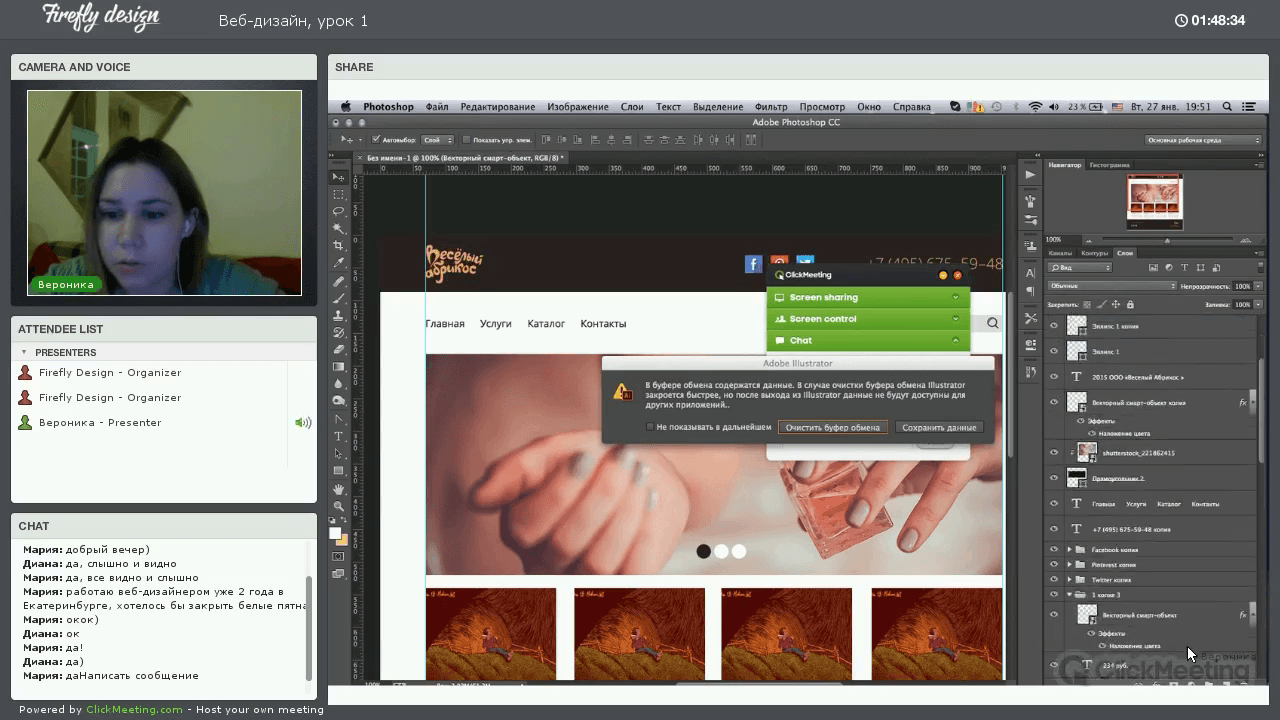Open the Обычные blend mode dropdown
The height and width of the screenshot is (720, 1280).
pos(1112,286)
